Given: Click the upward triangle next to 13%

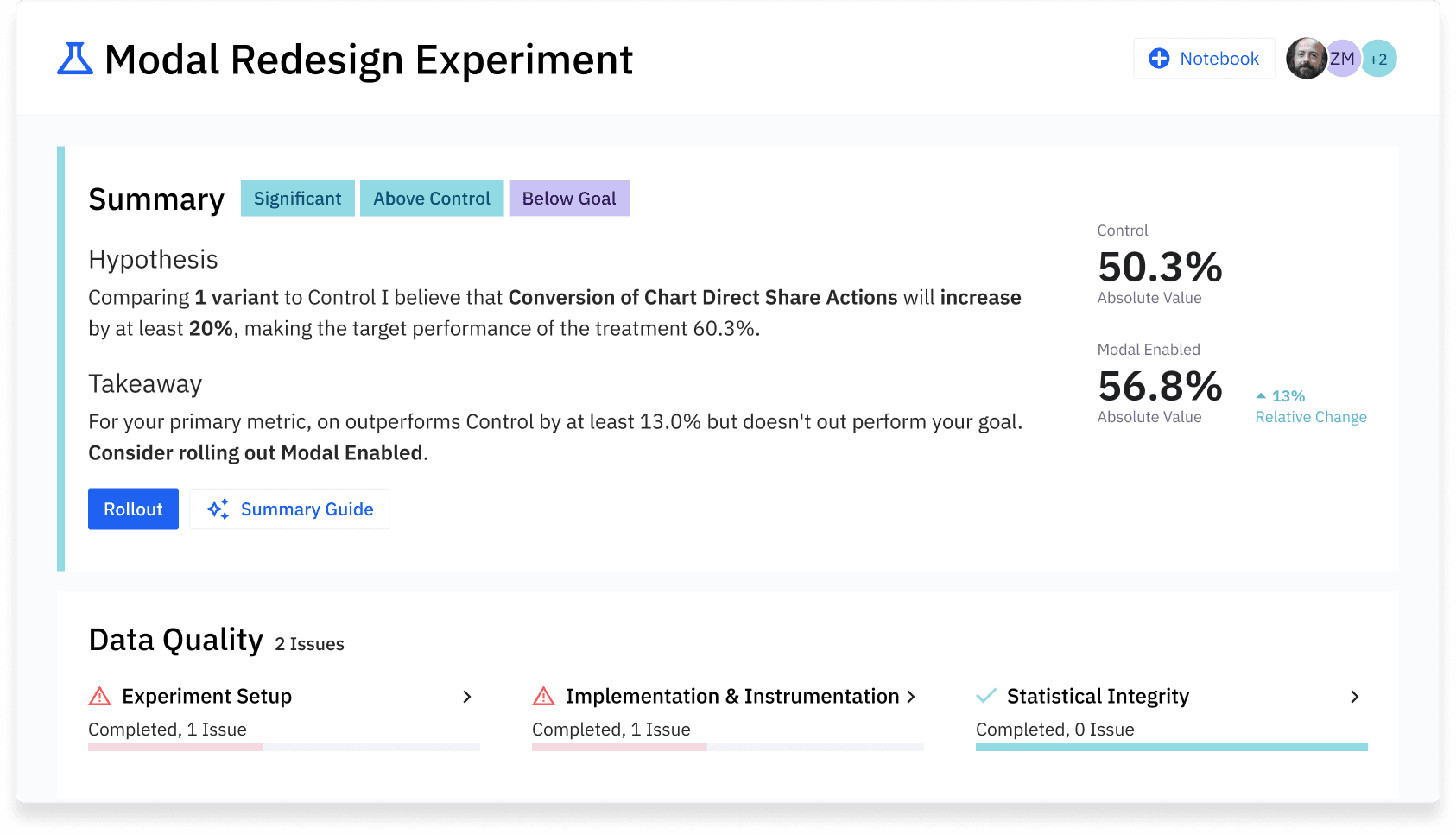Looking at the screenshot, I should (x=1262, y=395).
